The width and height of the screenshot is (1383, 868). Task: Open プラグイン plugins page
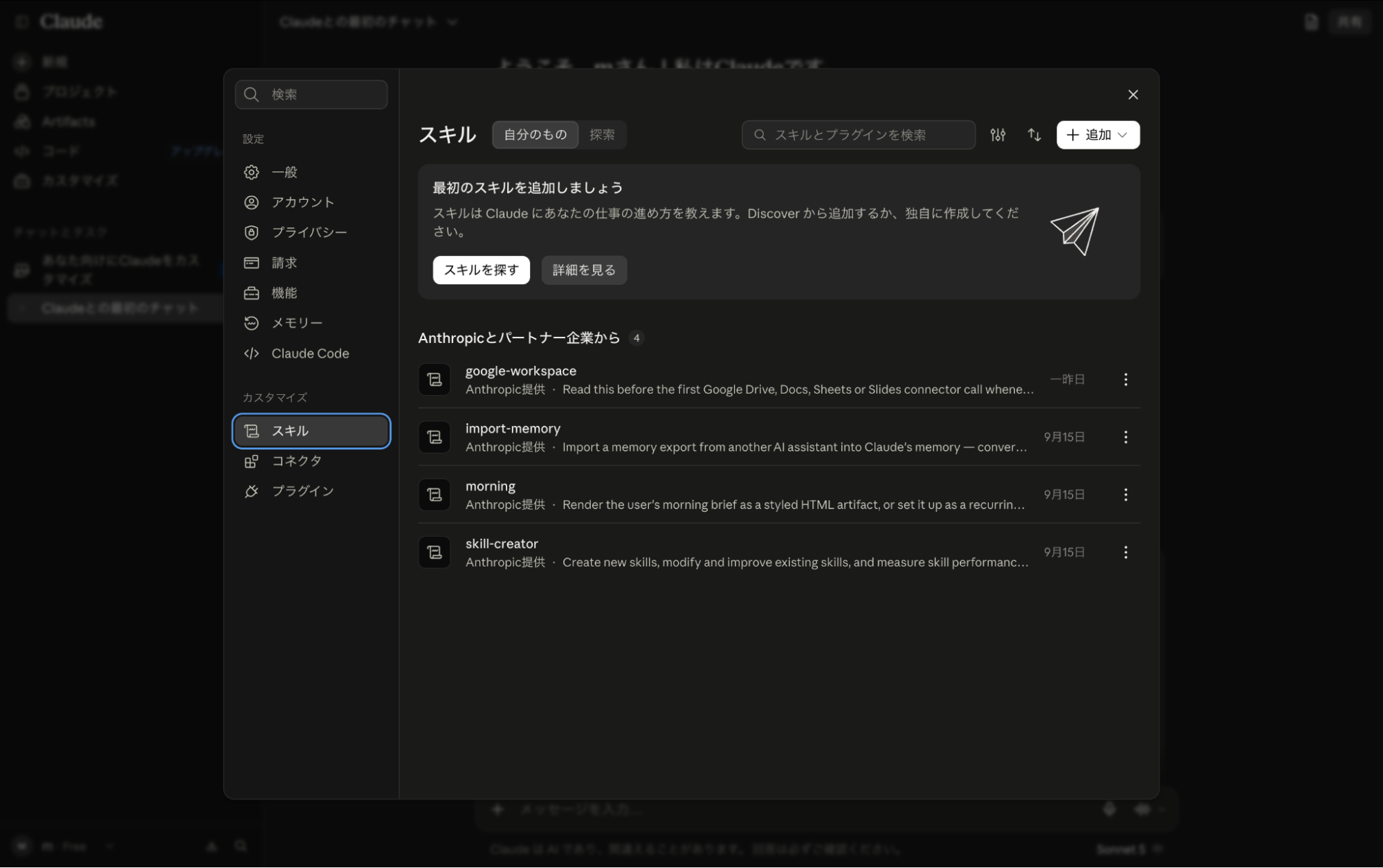[x=311, y=491]
